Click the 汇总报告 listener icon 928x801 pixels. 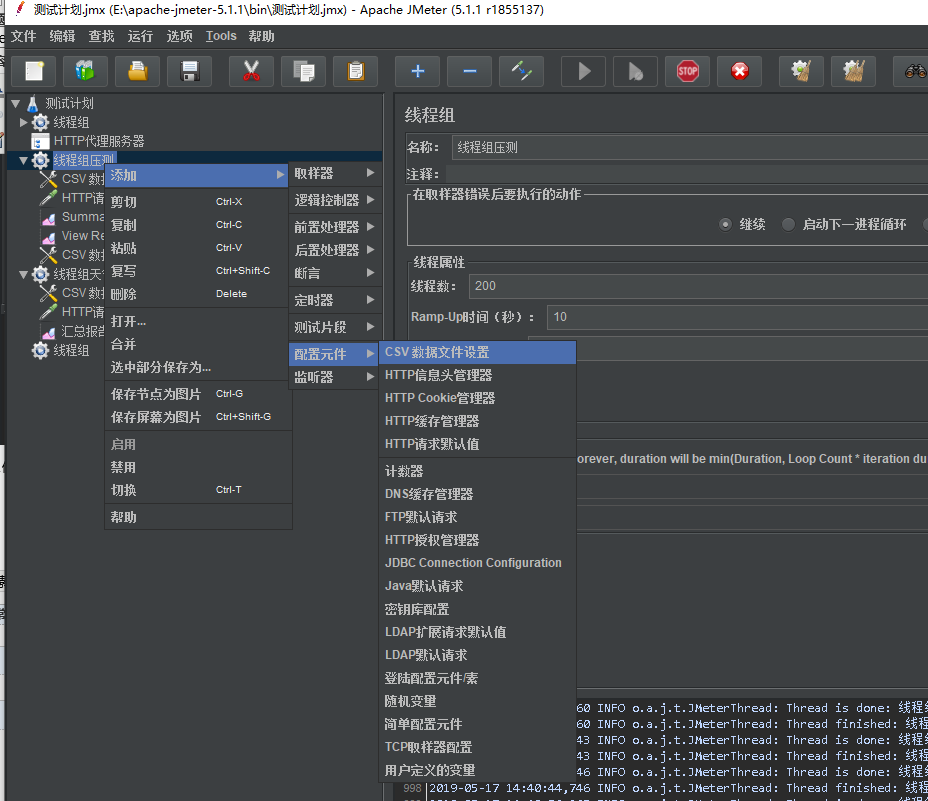[x=49, y=332]
